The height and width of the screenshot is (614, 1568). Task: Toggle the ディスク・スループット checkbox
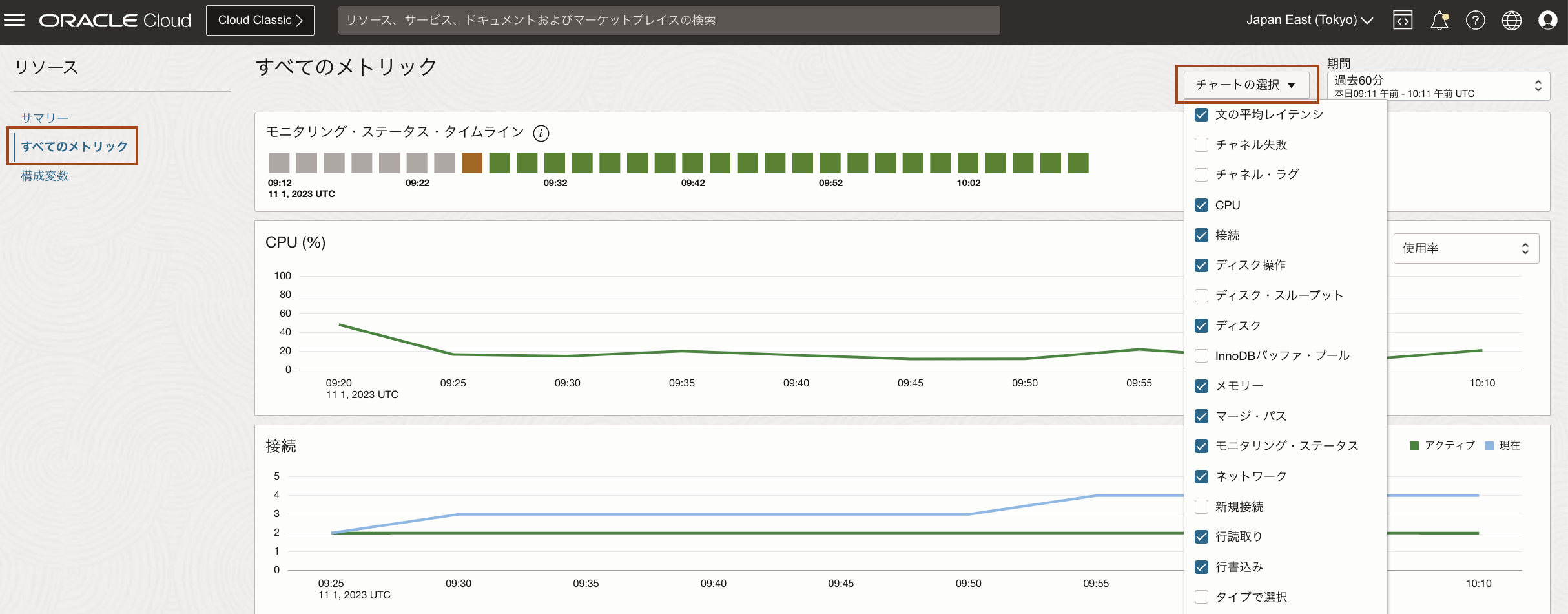click(1201, 295)
